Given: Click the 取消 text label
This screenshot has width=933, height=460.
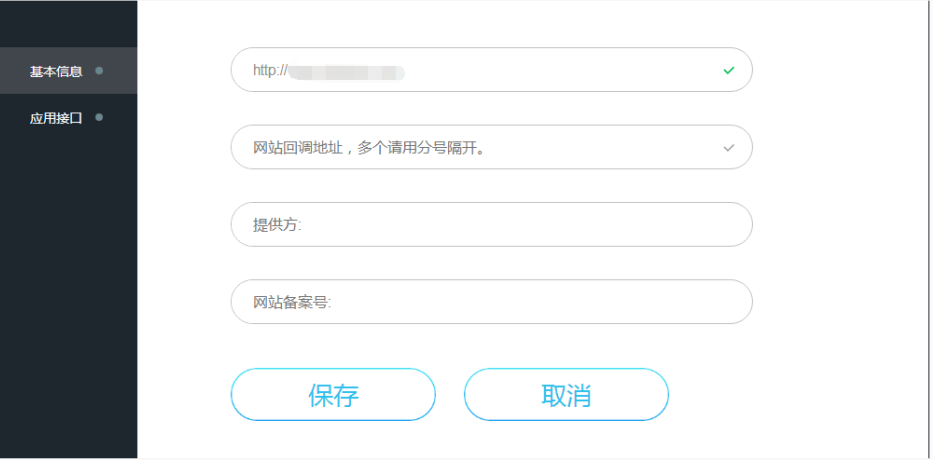Looking at the screenshot, I should (566, 395).
